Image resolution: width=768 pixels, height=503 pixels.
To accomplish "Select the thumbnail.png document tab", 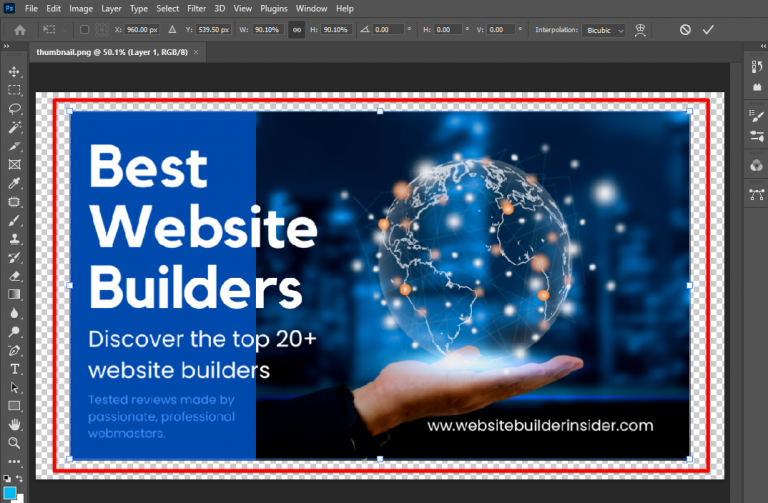I will pyautogui.click(x=112, y=52).
